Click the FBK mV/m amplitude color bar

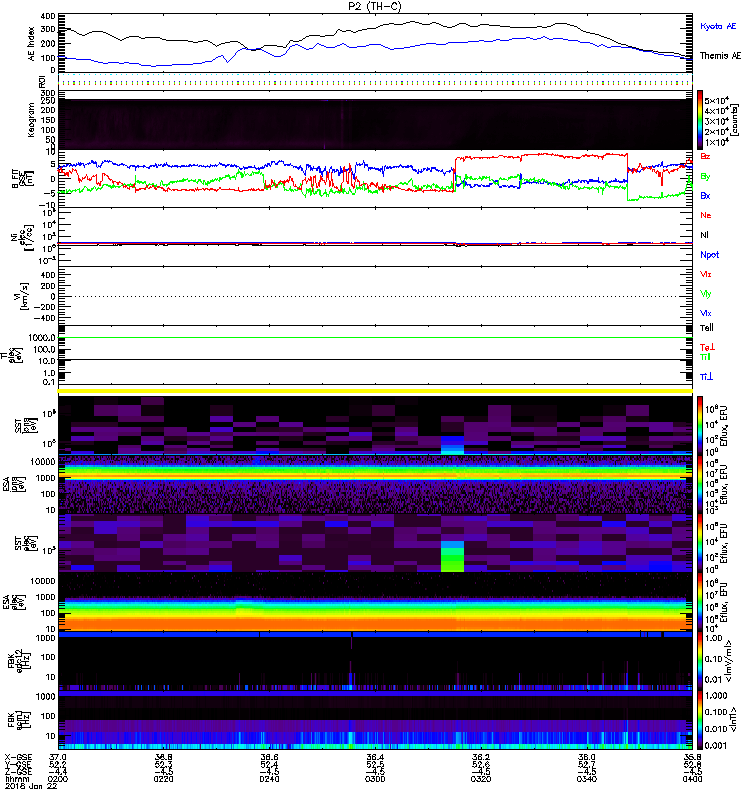coord(700,660)
